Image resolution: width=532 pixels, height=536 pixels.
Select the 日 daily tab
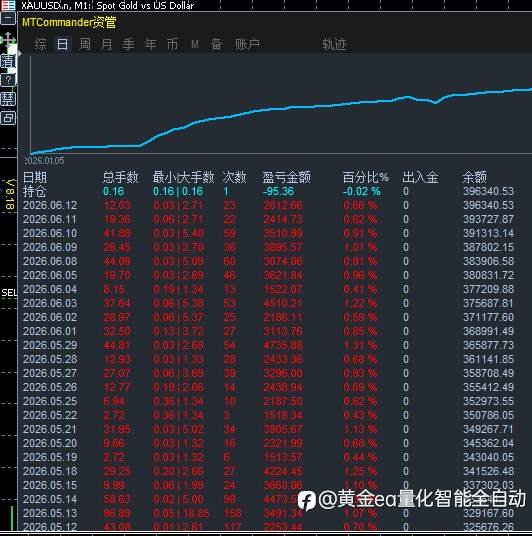(x=63, y=44)
